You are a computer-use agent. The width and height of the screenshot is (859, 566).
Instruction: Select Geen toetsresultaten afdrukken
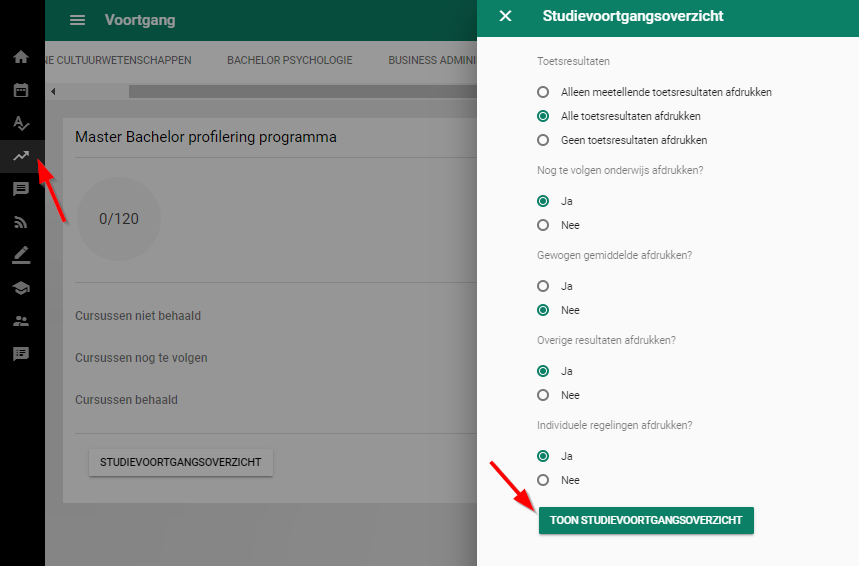click(x=622, y=140)
